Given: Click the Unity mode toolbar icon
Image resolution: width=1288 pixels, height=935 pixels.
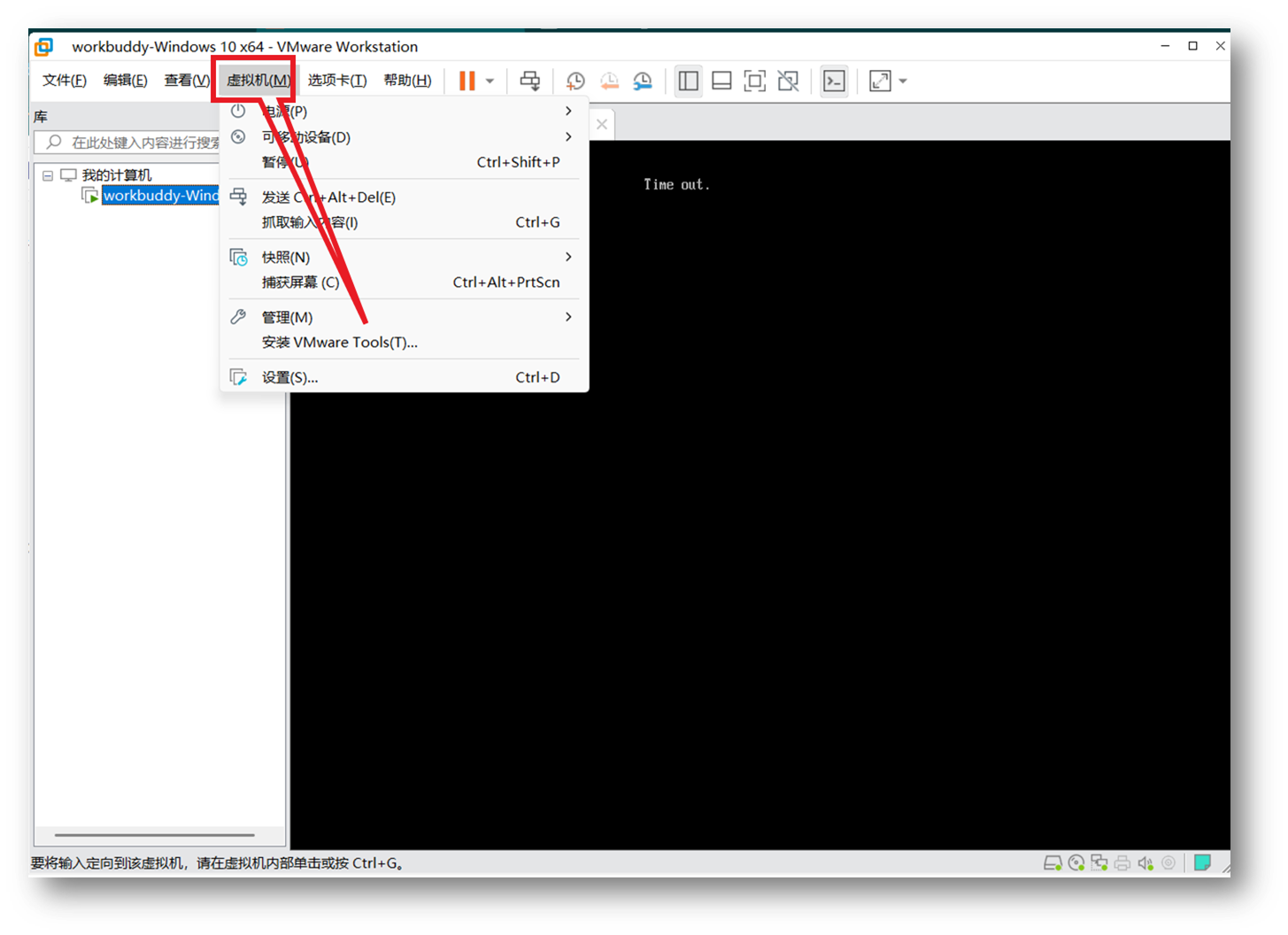Looking at the screenshot, I should [x=789, y=81].
